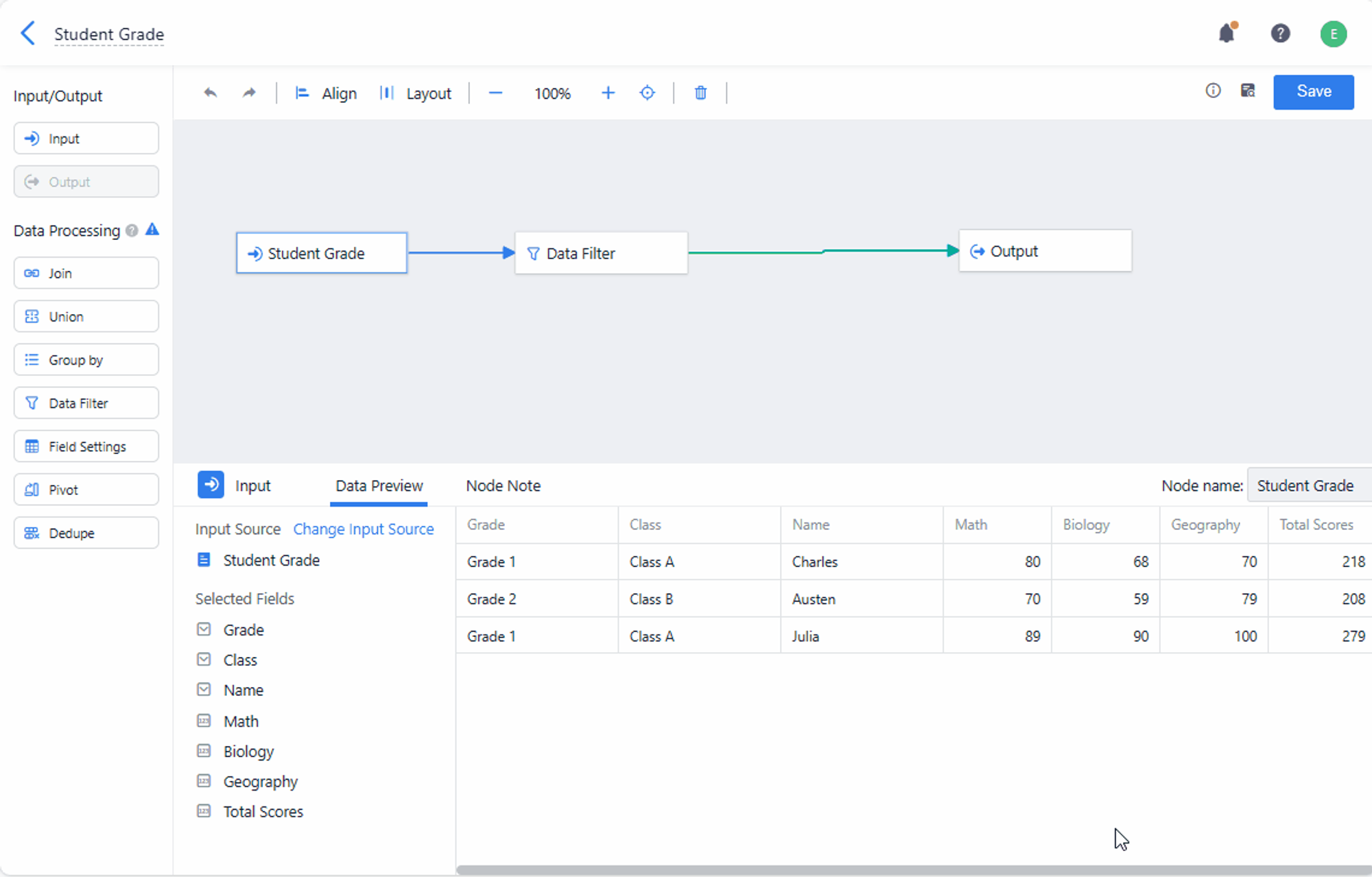This screenshot has height=877, width=1372.
Task: Click Change Input Source link
Action: (364, 529)
